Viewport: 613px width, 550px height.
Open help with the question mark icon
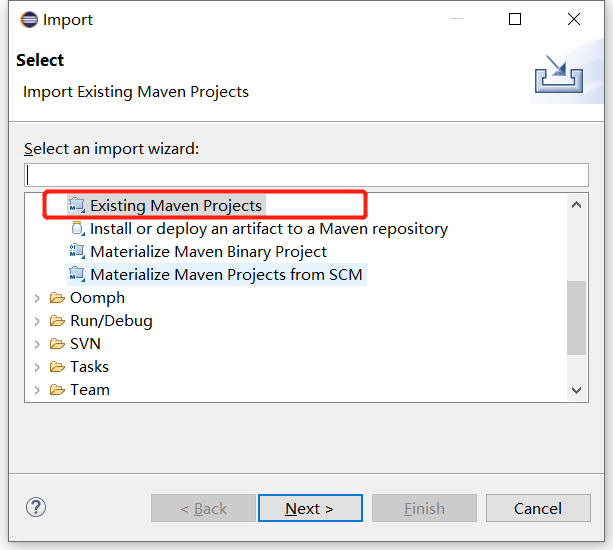coord(36,507)
